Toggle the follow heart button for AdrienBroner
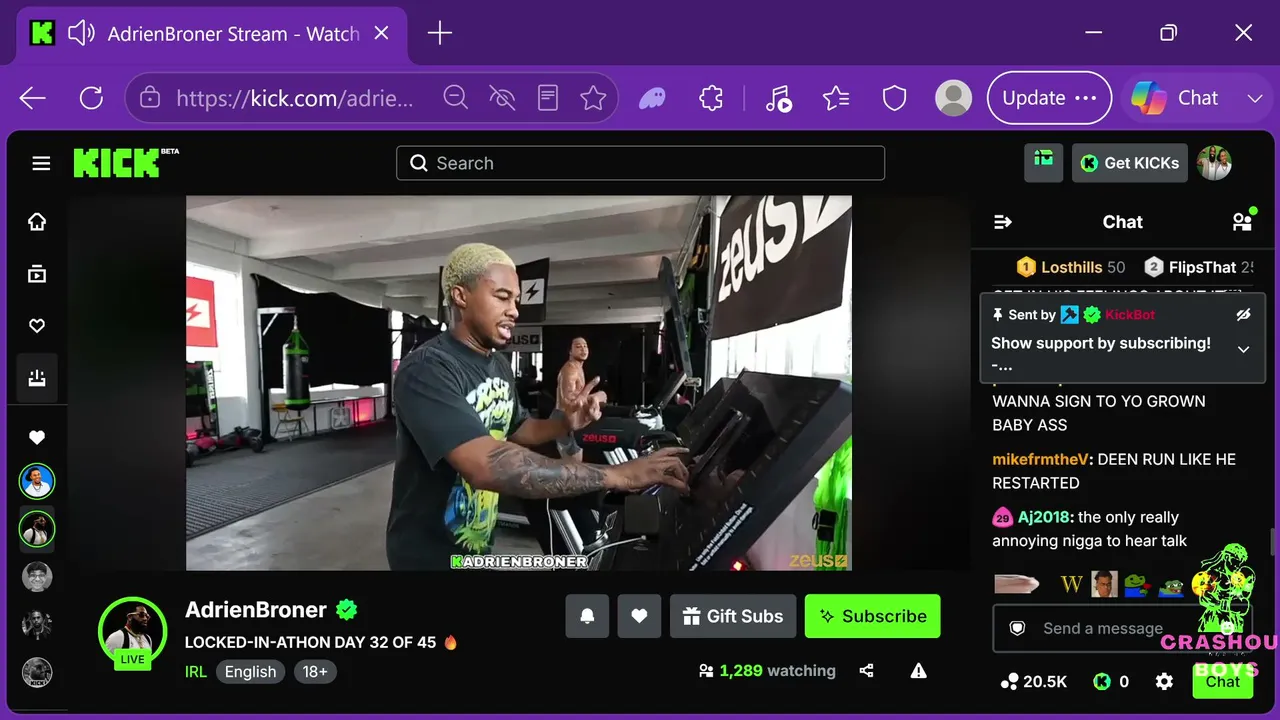Image resolution: width=1280 pixels, height=720 pixels. pyautogui.click(x=639, y=616)
